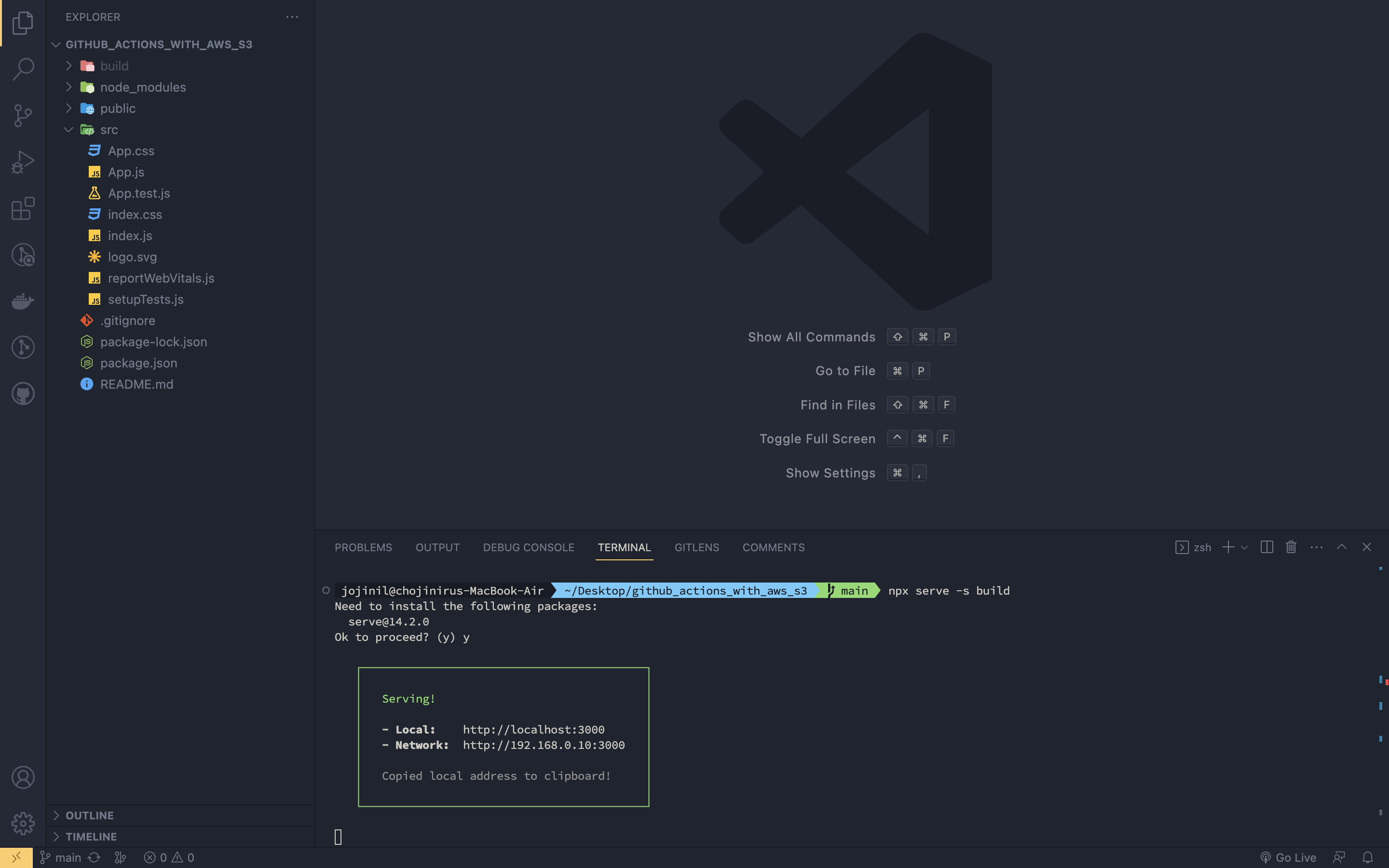Split the terminal
This screenshot has height=868, width=1389.
[x=1267, y=547]
